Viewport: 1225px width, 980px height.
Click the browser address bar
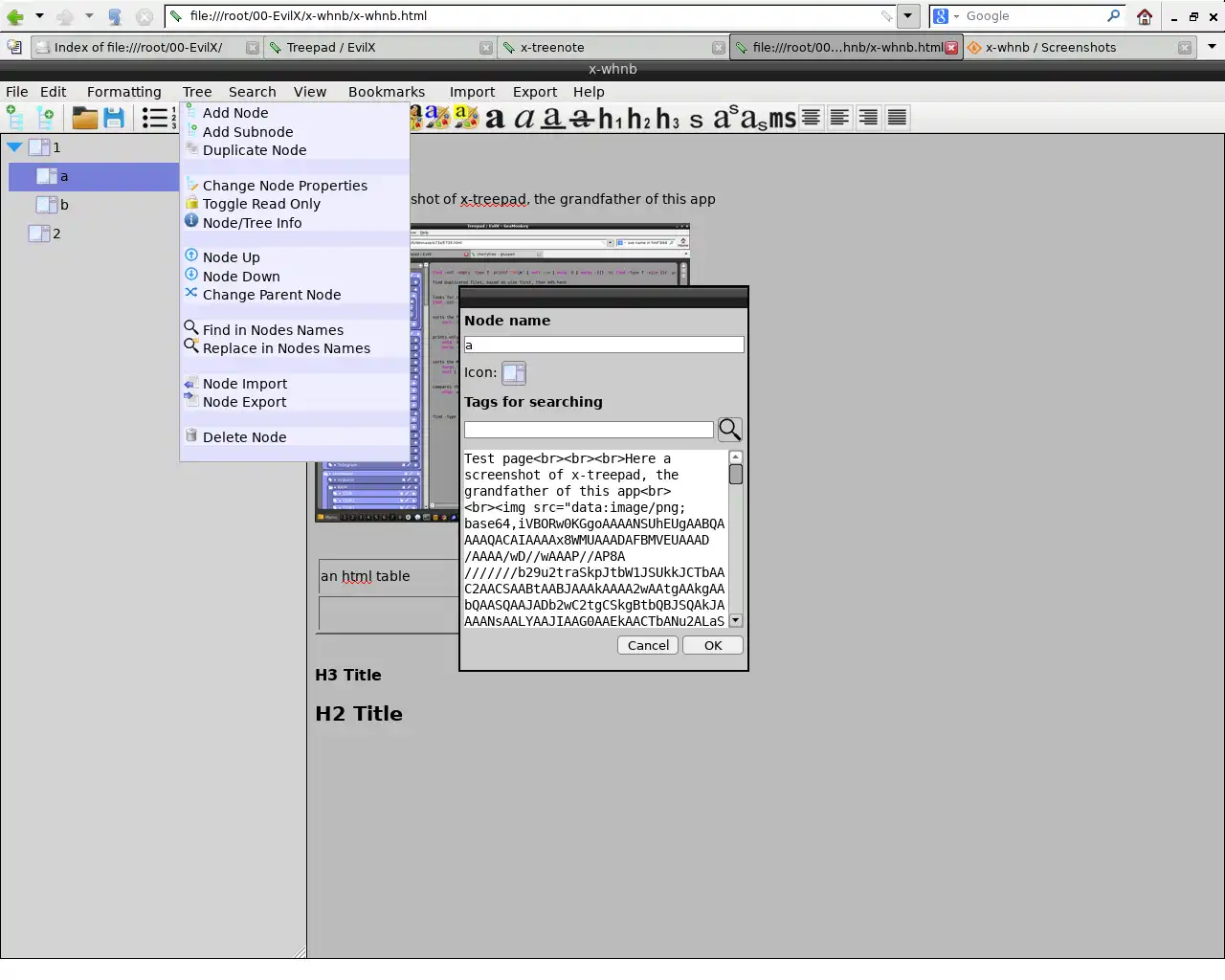point(531,16)
